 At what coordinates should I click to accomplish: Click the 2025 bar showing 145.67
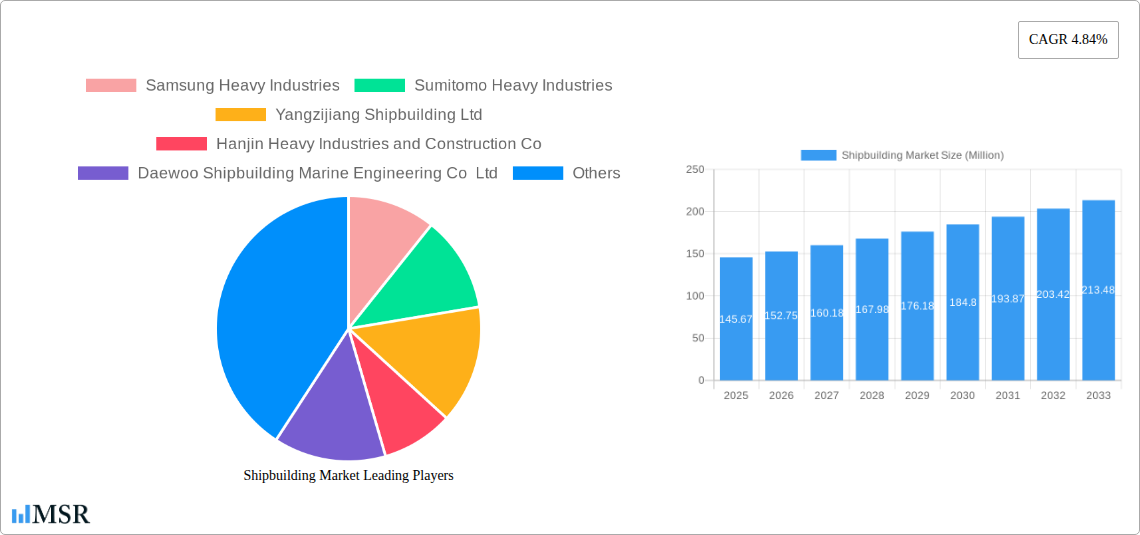click(x=736, y=319)
